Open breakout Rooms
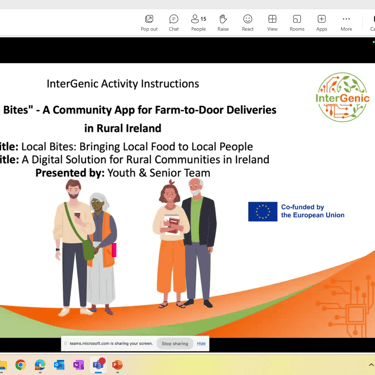Screen dimensions: 375x375 [297, 23]
